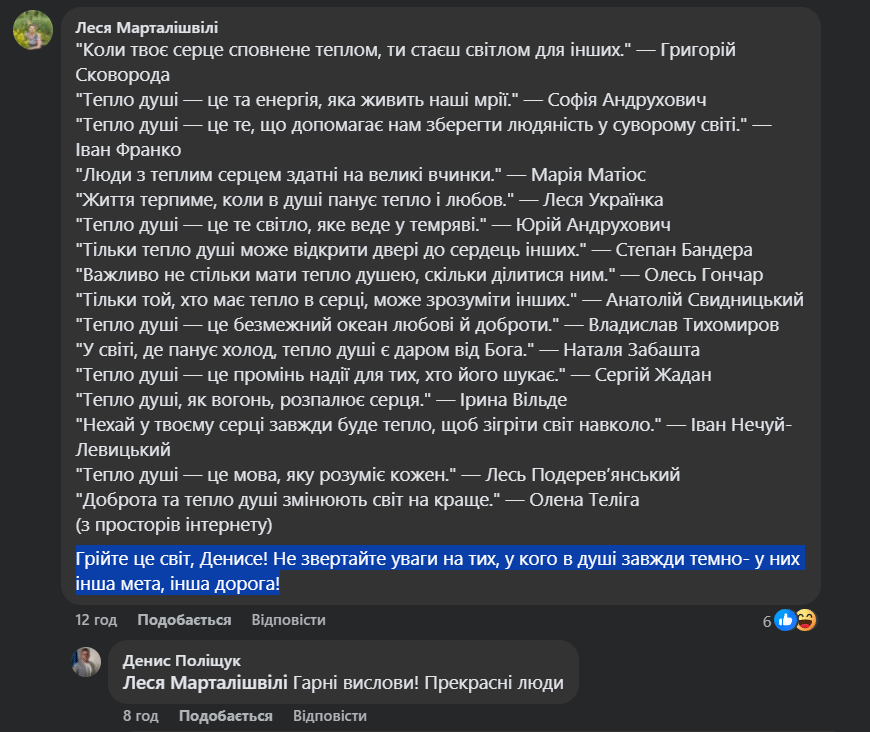The image size is (870, 732).
Task: Click the "12 год" comment timestamp
Action: pyautogui.click(x=96, y=620)
